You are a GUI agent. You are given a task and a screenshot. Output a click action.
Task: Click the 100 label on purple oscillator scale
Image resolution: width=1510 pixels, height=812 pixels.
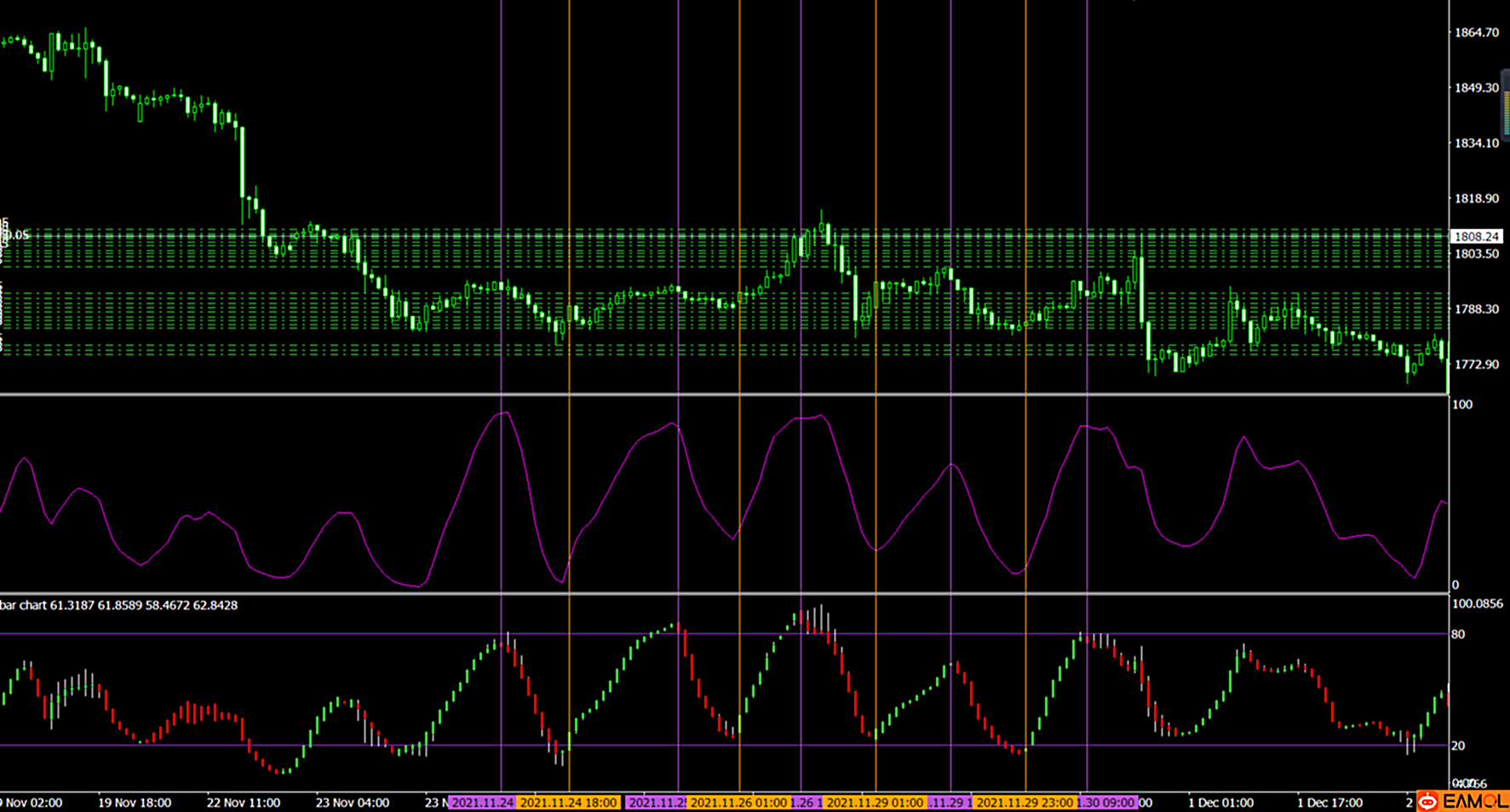point(1461,404)
